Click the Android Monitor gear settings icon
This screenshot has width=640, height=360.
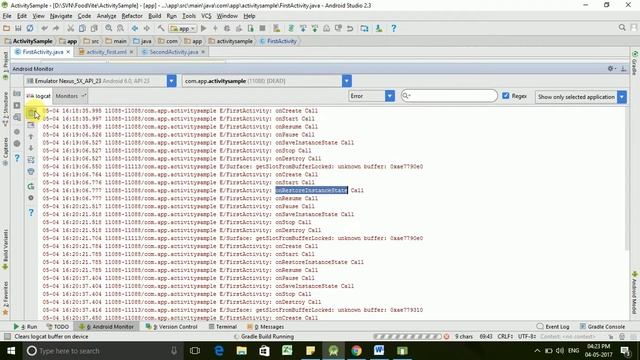[611, 69]
